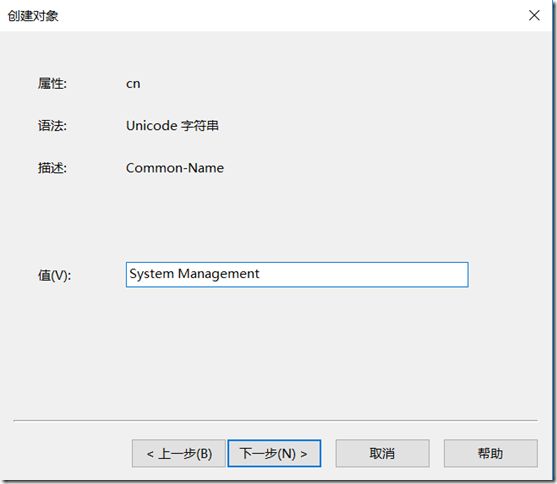Click the 属性: label
Screen dimensions: 557x484
52,84
